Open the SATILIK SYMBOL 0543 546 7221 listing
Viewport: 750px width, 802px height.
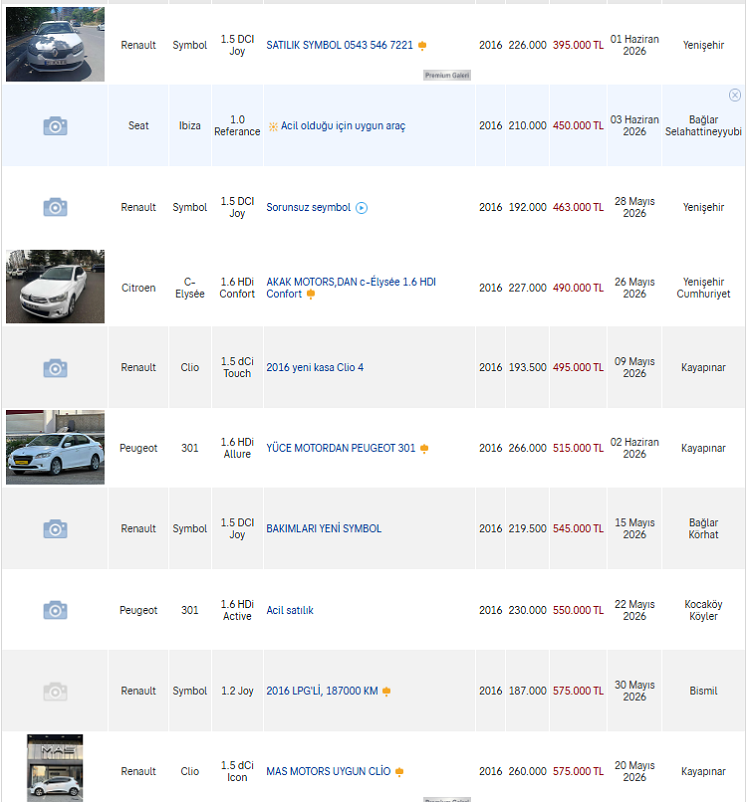(x=339, y=45)
